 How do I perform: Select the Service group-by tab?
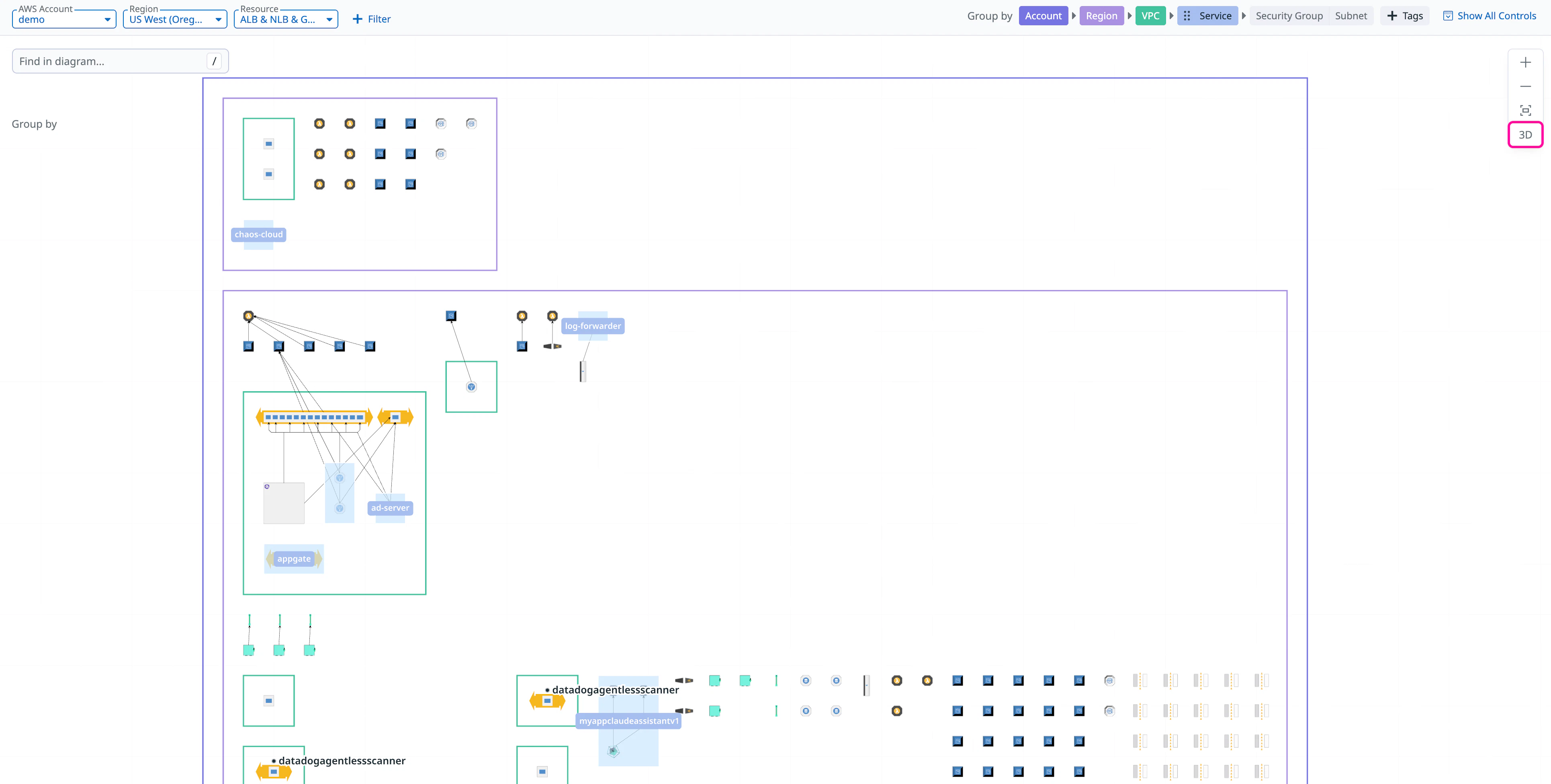click(x=1207, y=16)
